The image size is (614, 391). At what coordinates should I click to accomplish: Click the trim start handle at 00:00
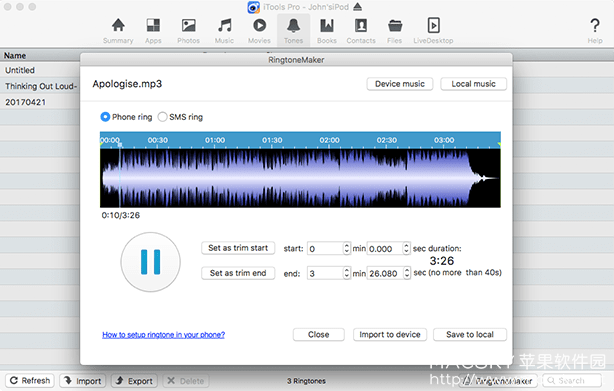pyautogui.click(x=101, y=144)
